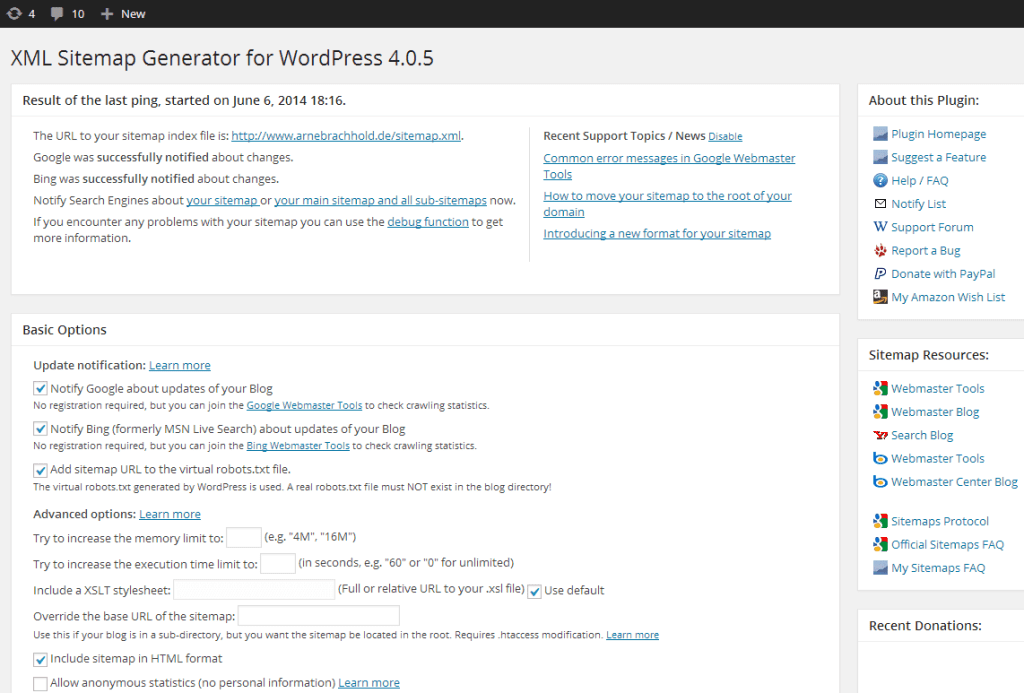Uncheck Add sitemap URL to virtual robots.txt
Screen dimensions: 1024x693
tap(40, 469)
